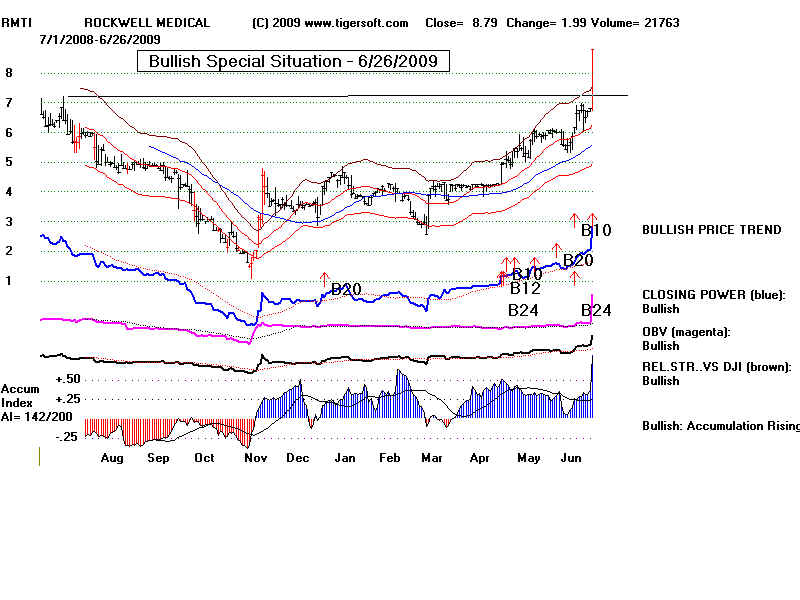This screenshot has height=600, width=800.
Task: Click the B24 signal below B12
Action: (x=523, y=311)
